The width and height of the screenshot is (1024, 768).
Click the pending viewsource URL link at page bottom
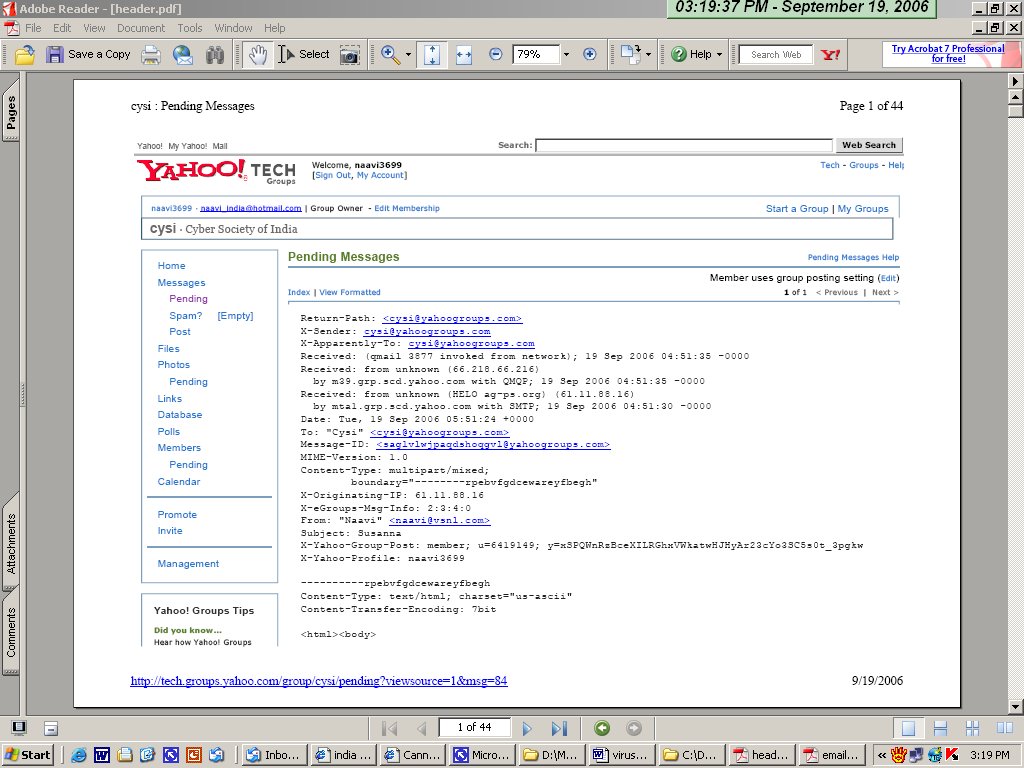coord(319,680)
